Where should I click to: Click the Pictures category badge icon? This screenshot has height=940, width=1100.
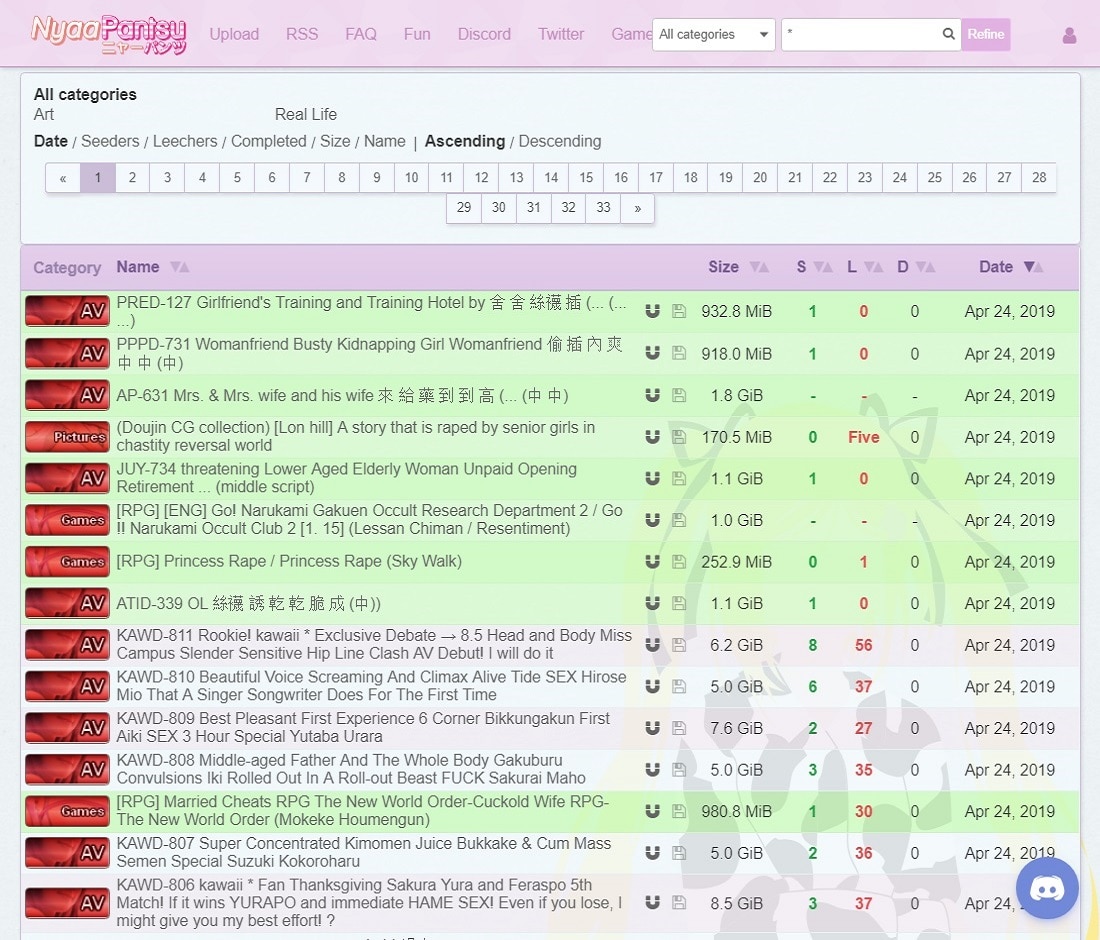67,437
